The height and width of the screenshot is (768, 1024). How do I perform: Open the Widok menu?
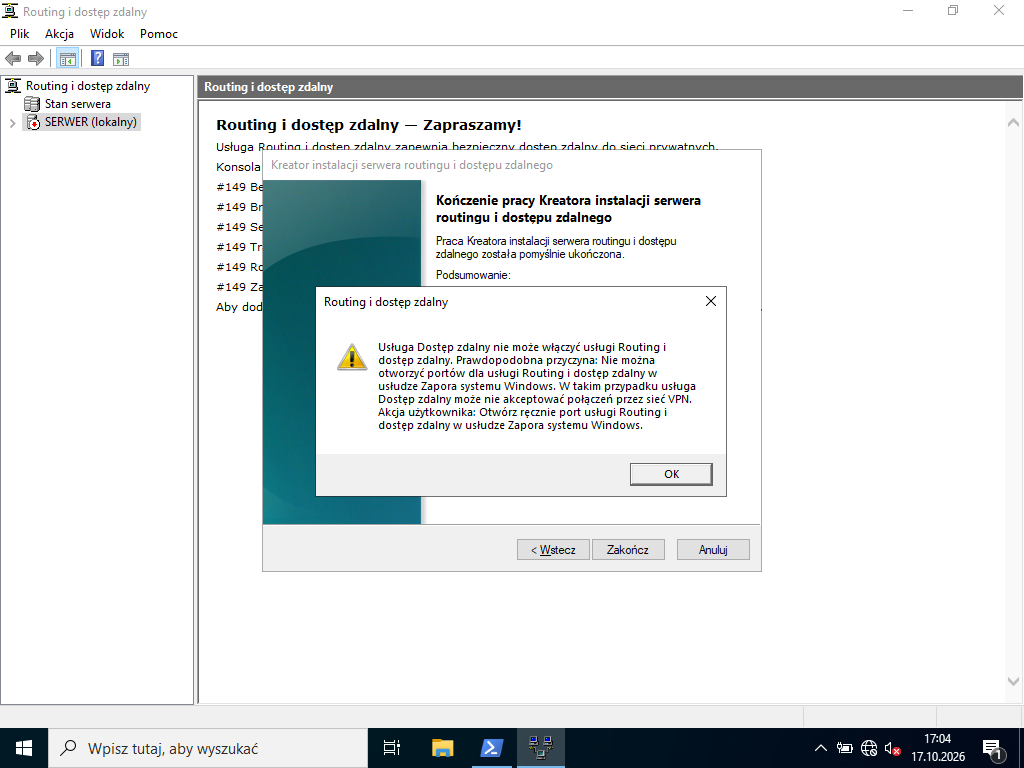click(107, 34)
